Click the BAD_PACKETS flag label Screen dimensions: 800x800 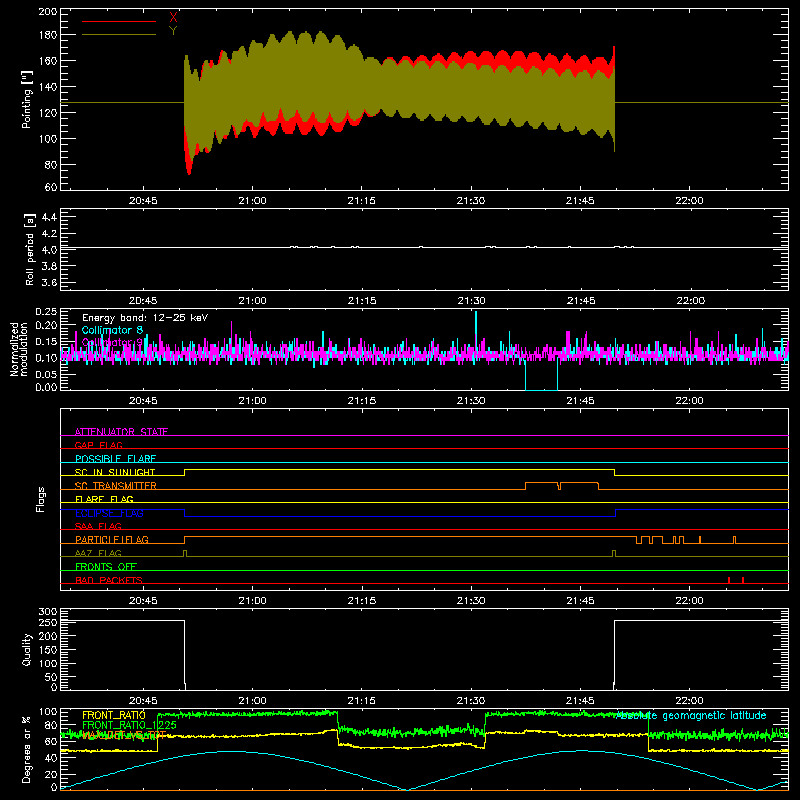[109, 580]
